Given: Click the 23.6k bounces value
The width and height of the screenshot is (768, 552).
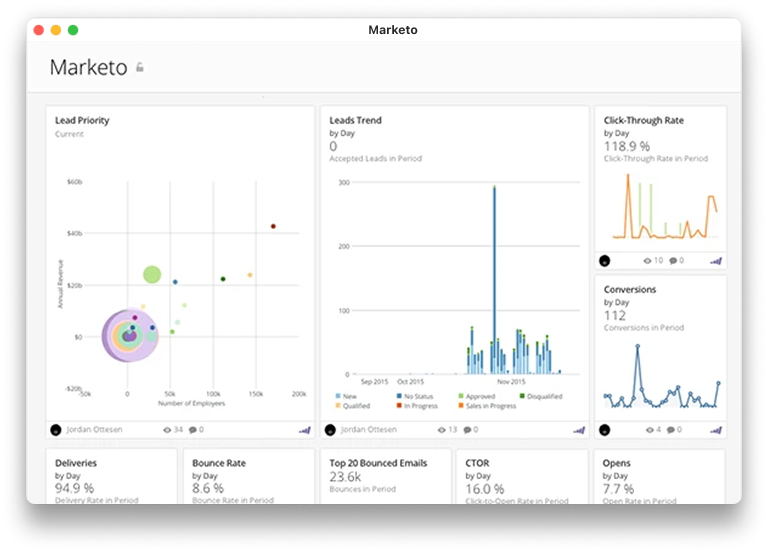Looking at the screenshot, I should click(345, 477).
